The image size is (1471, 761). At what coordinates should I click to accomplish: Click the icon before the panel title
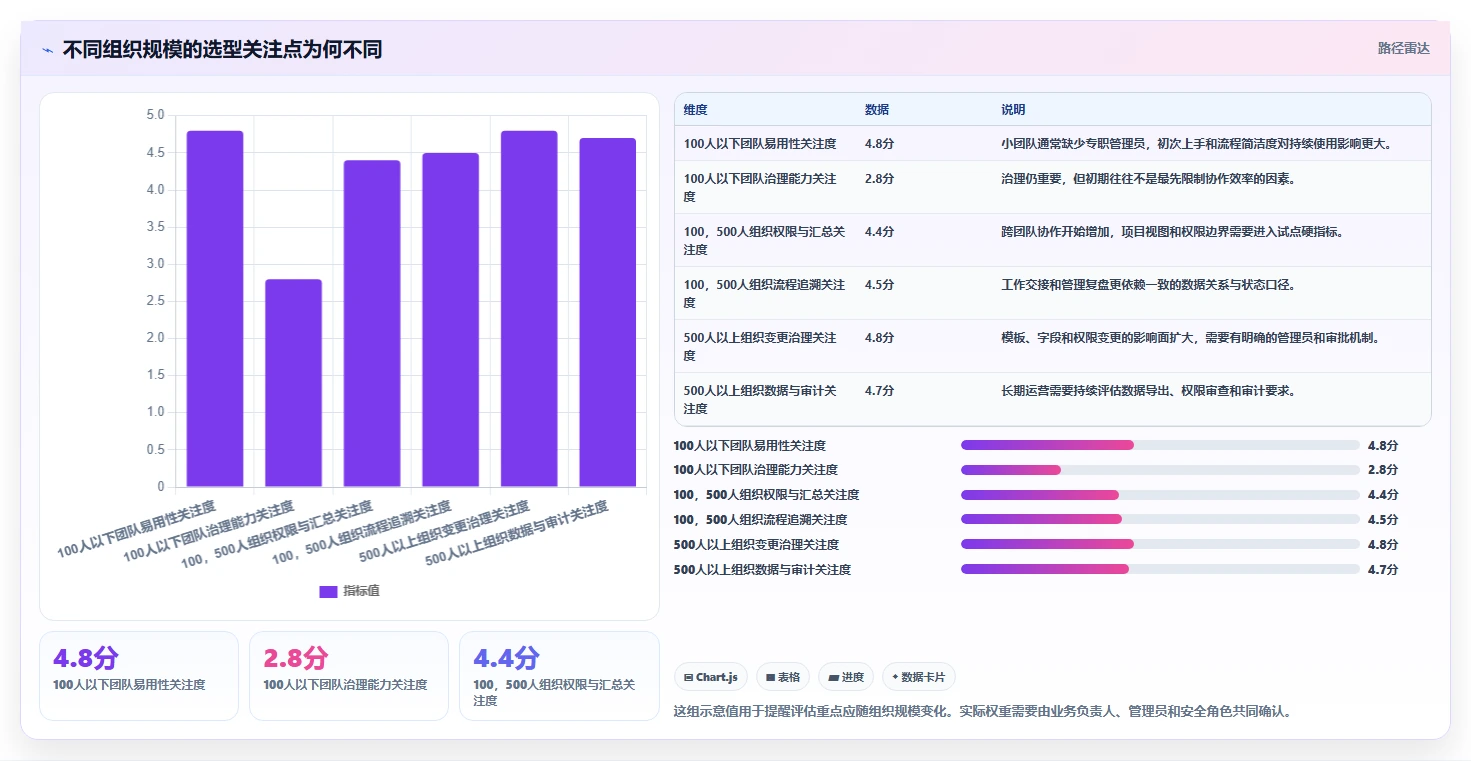[x=47, y=50]
